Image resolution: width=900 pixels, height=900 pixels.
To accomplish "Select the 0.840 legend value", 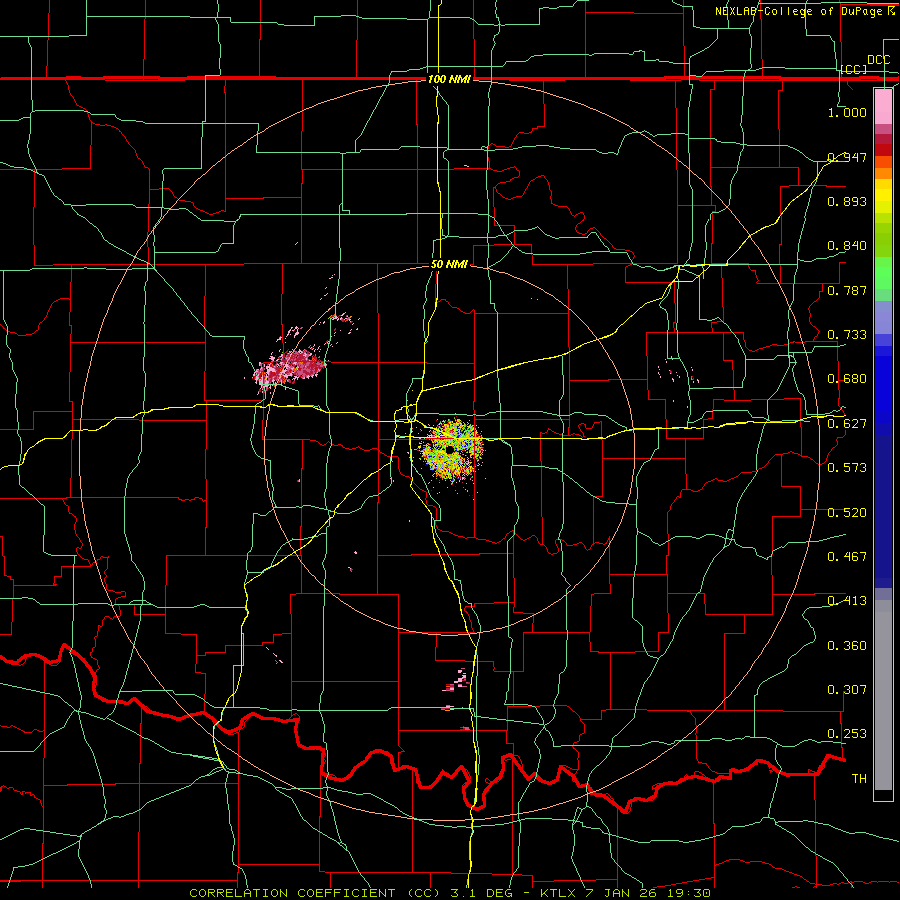I will [847, 246].
